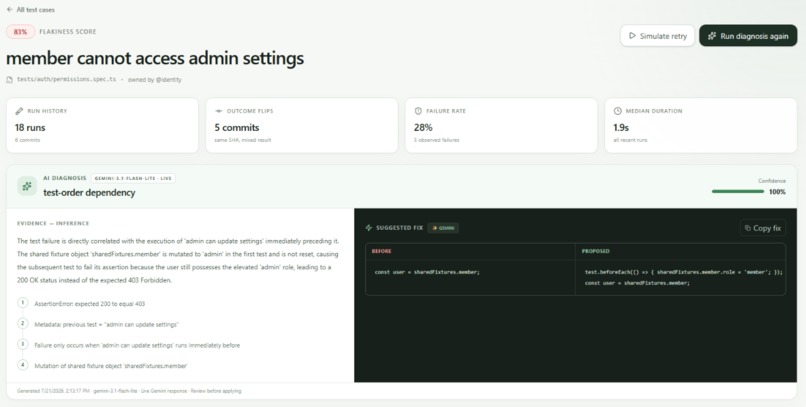806x407 pixels.
Task: Click the copy icon in Copy fix
Action: click(748, 228)
